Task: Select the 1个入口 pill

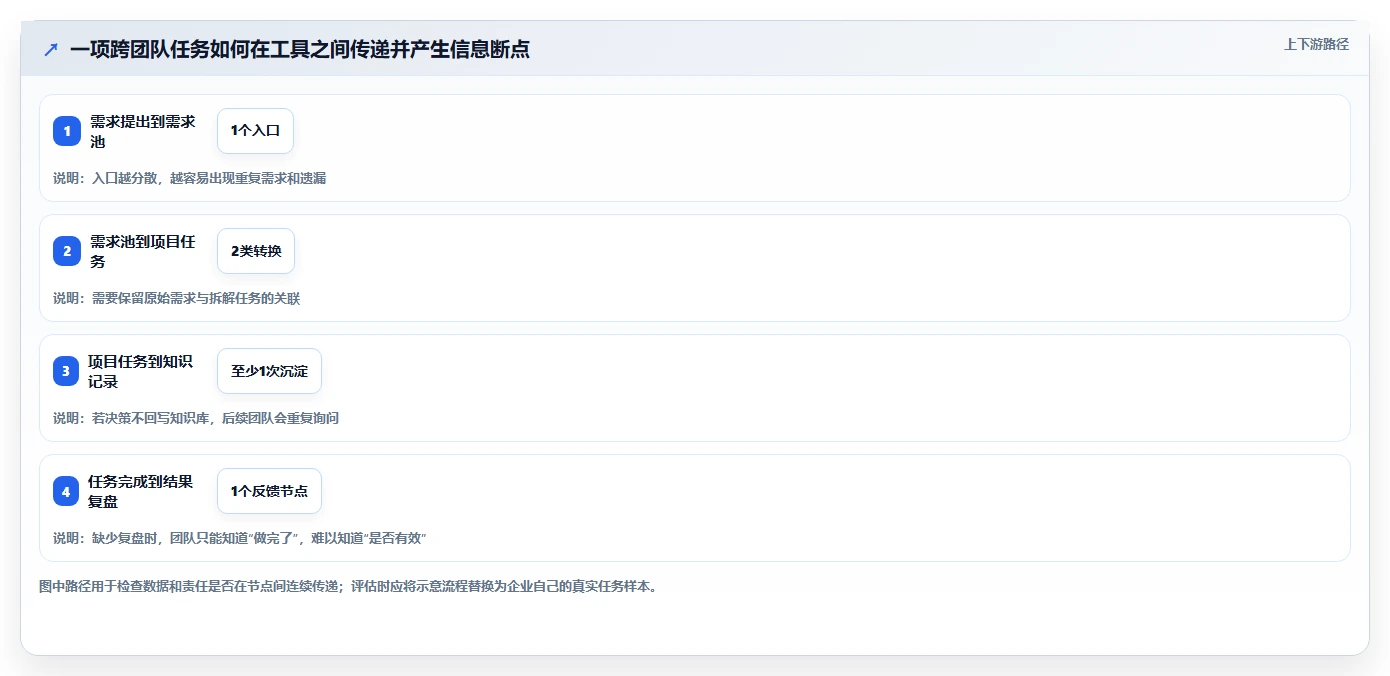Action: point(255,131)
